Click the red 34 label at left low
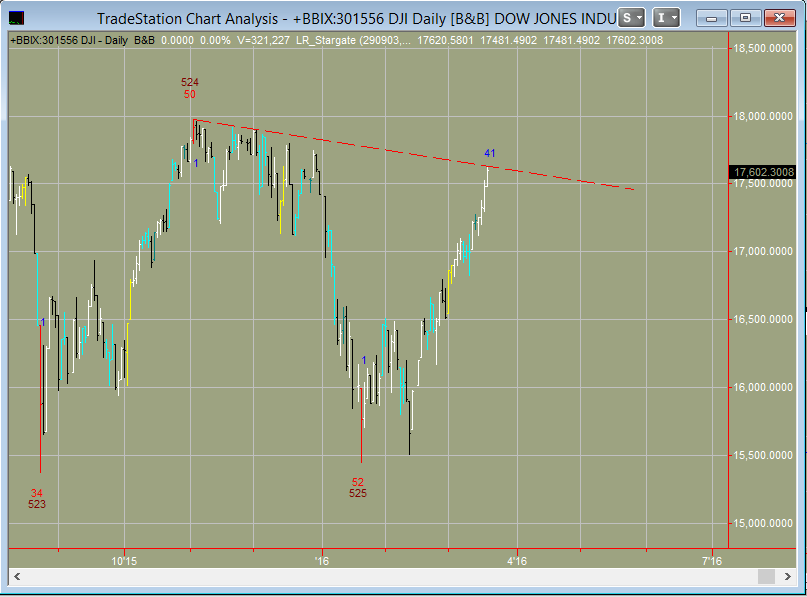Viewport: 807px width, 597px height. click(37, 493)
